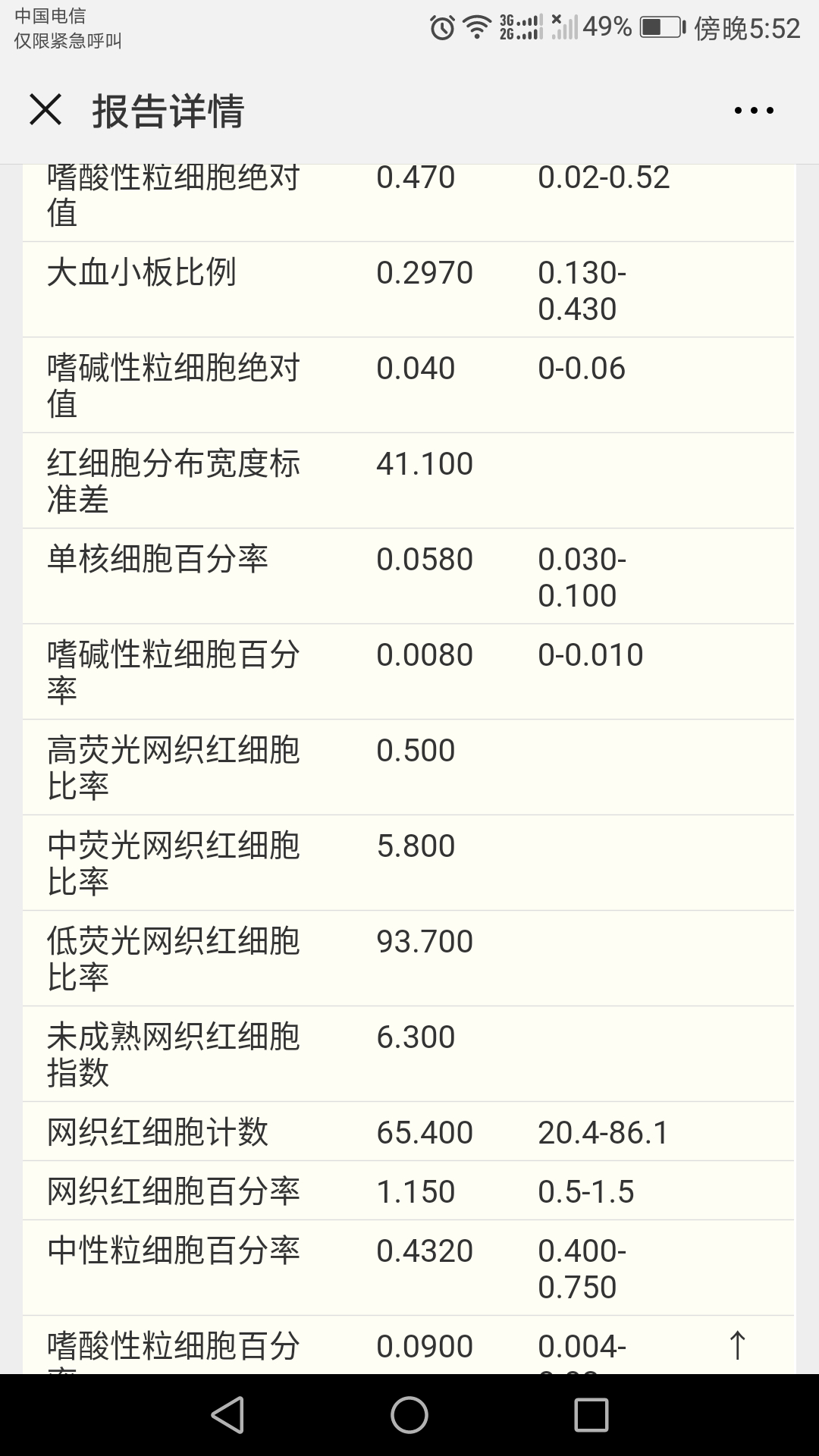819x1456 pixels.
Task: Tap the Wi-Fi status icon
Action: pyautogui.click(x=477, y=28)
